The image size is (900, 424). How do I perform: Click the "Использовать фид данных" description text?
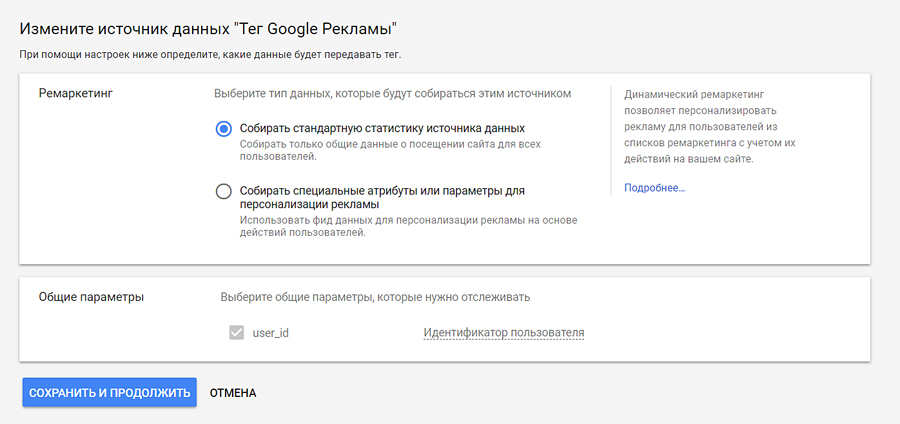408,226
